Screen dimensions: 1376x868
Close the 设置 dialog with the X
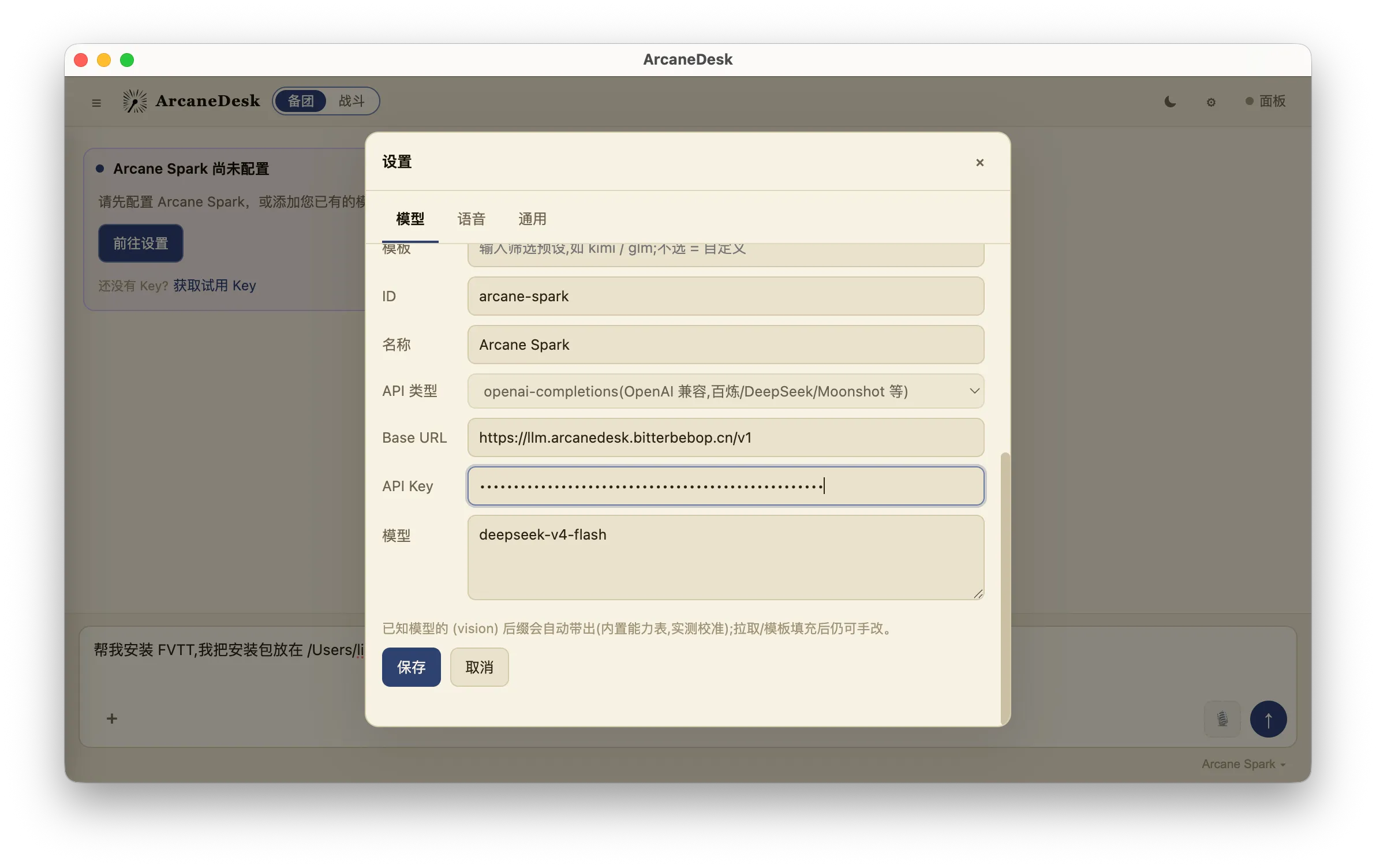click(x=979, y=163)
